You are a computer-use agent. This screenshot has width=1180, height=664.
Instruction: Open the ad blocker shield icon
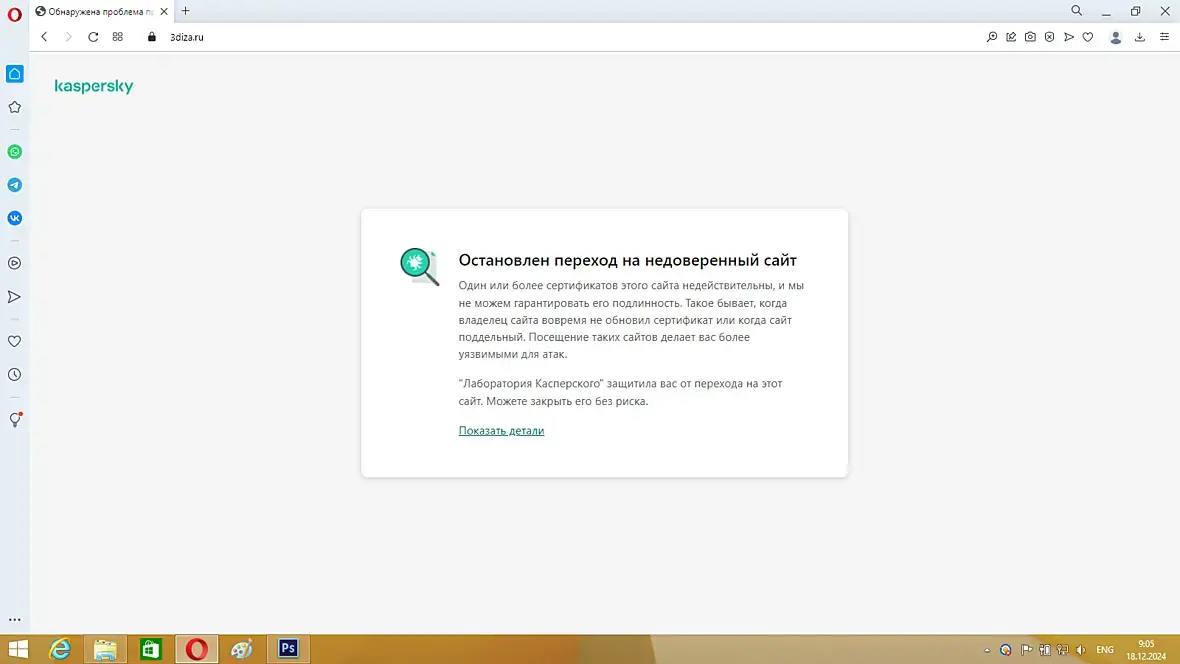click(x=1050, y=37)
